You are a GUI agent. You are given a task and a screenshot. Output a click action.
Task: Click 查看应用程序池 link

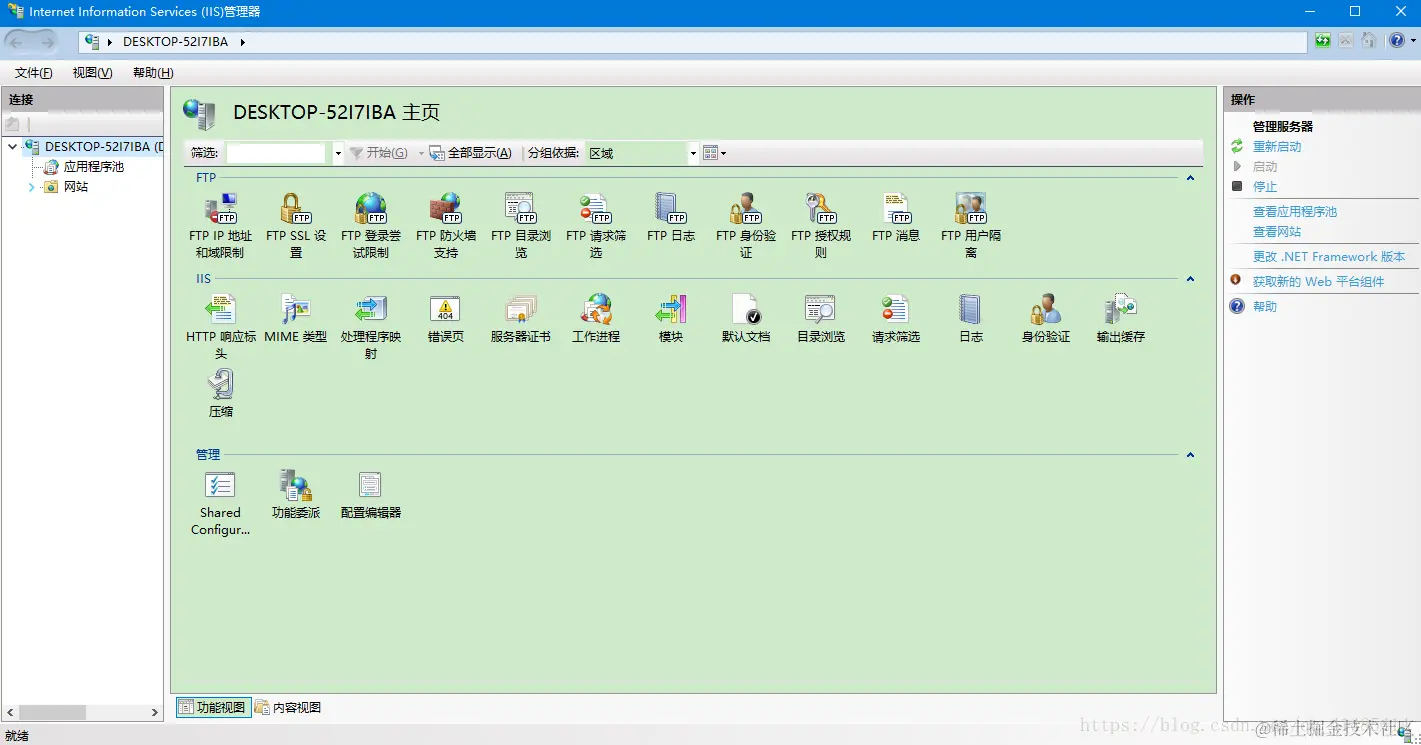tap(1295, 212)
